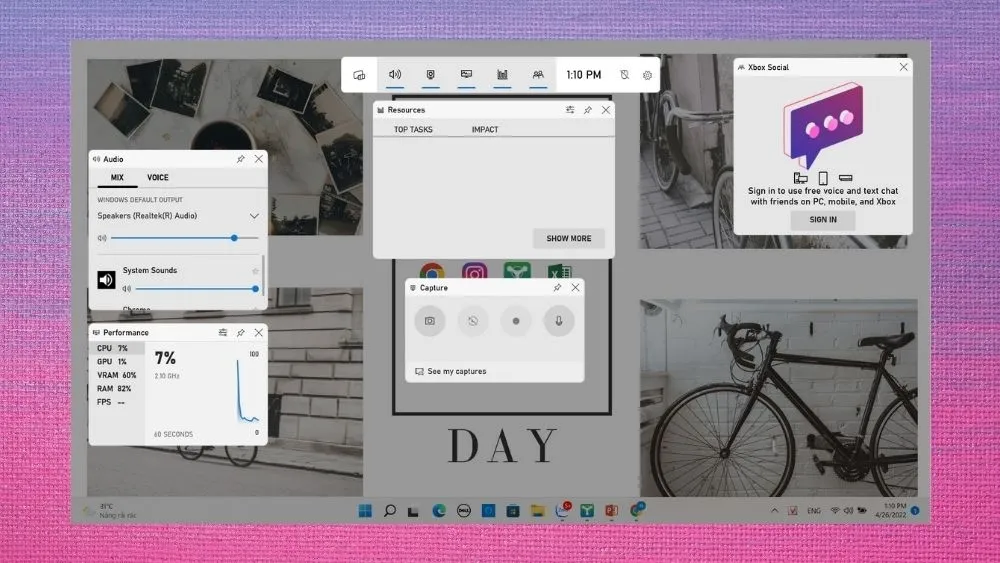
Task: Toggle the Xbox Social widget in toolbar
Action: click(538, 75)
